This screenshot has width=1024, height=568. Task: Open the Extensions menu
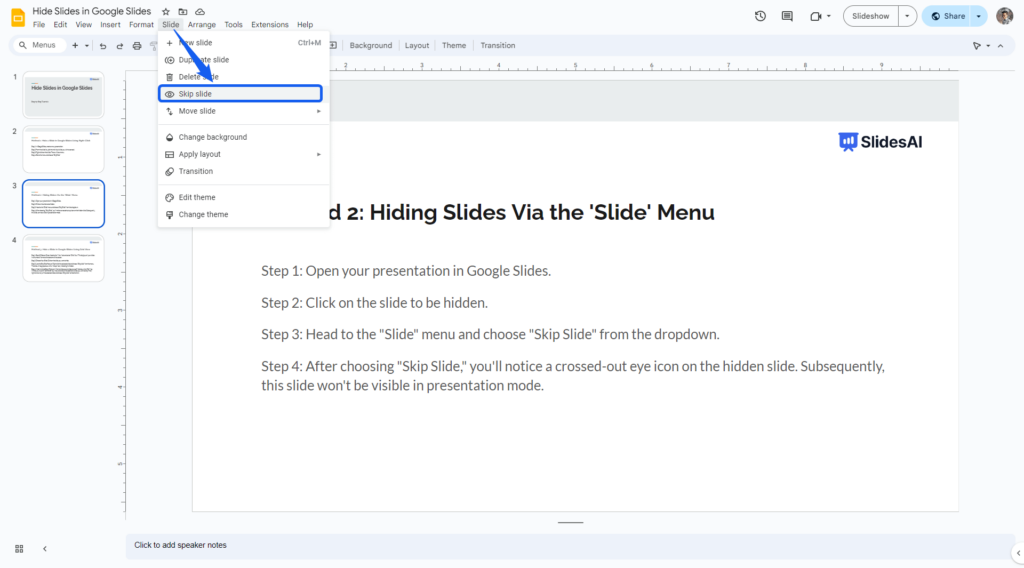[x=270, y=25]
